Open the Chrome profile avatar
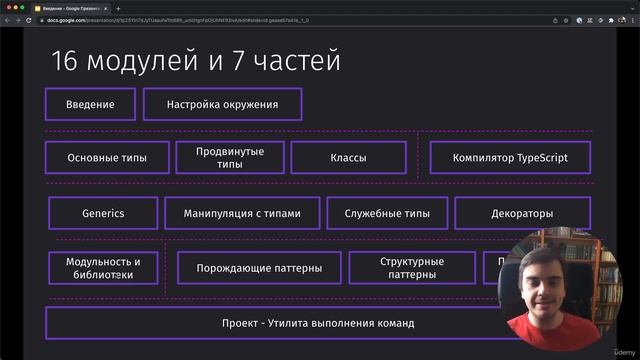The width and height of the screenshot is (640, 360). (x=622, y=20)
